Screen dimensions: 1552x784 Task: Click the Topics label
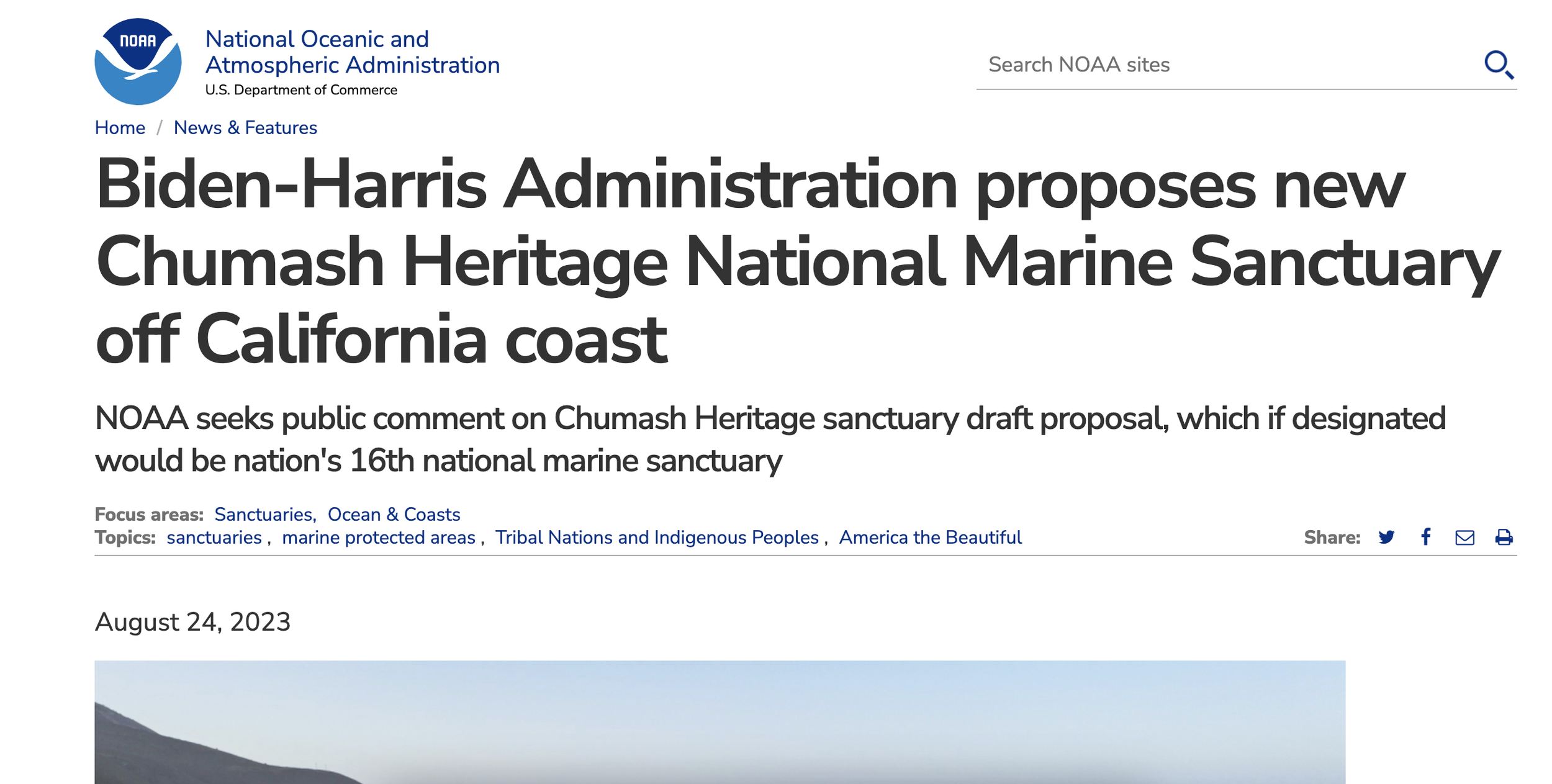[x=125, y=538]
